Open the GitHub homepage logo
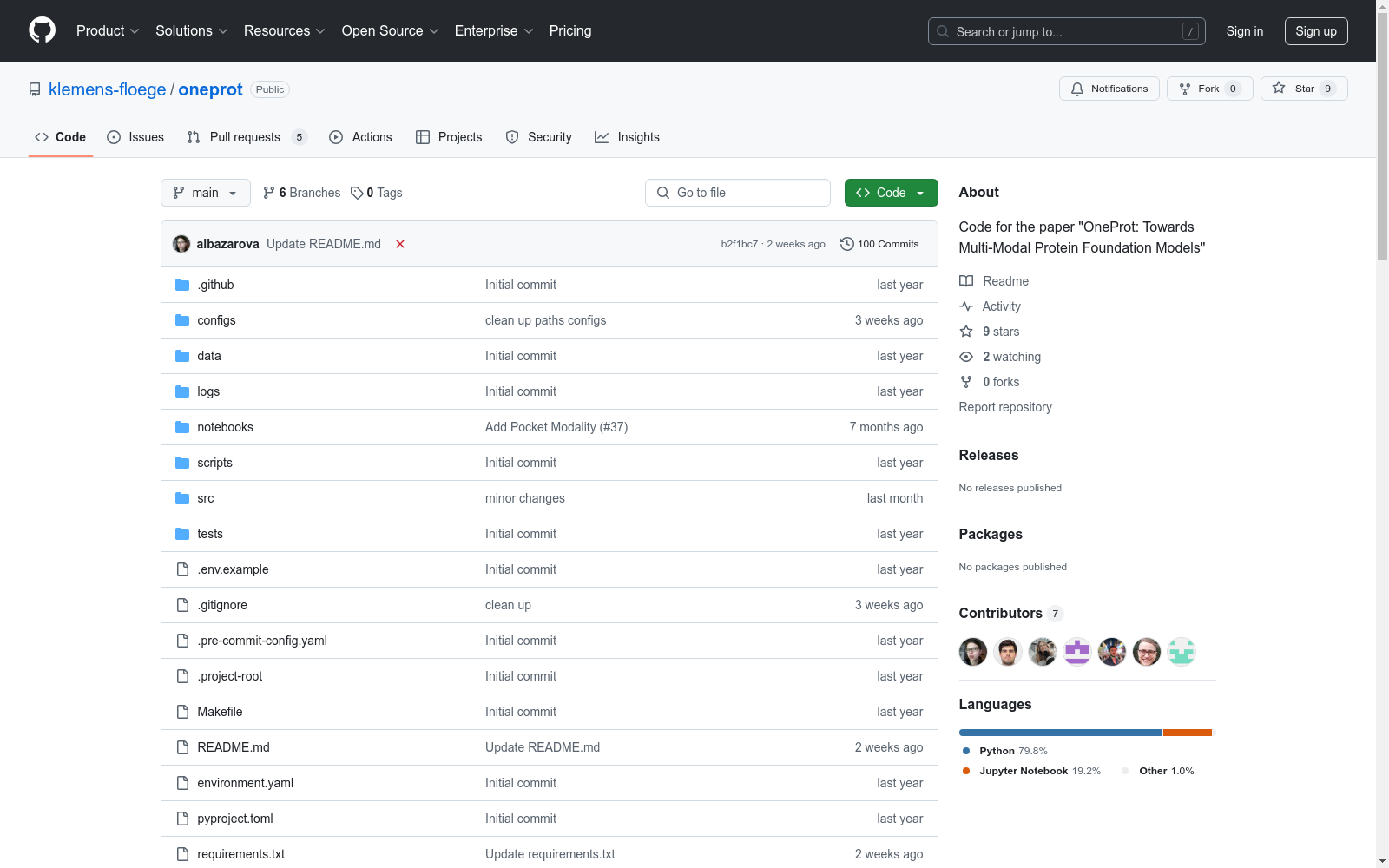 (x=42, y=30)
